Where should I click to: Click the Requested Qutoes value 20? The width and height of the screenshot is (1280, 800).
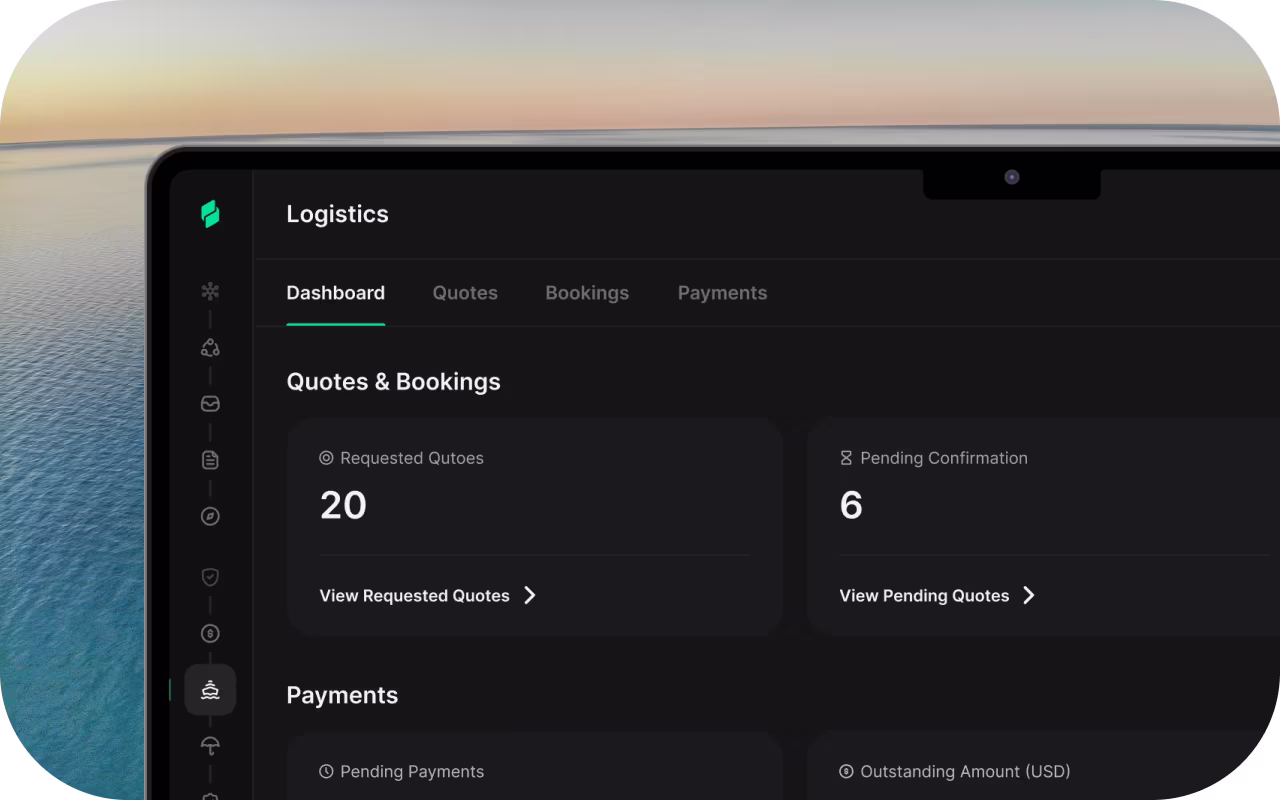click(343, 506)
